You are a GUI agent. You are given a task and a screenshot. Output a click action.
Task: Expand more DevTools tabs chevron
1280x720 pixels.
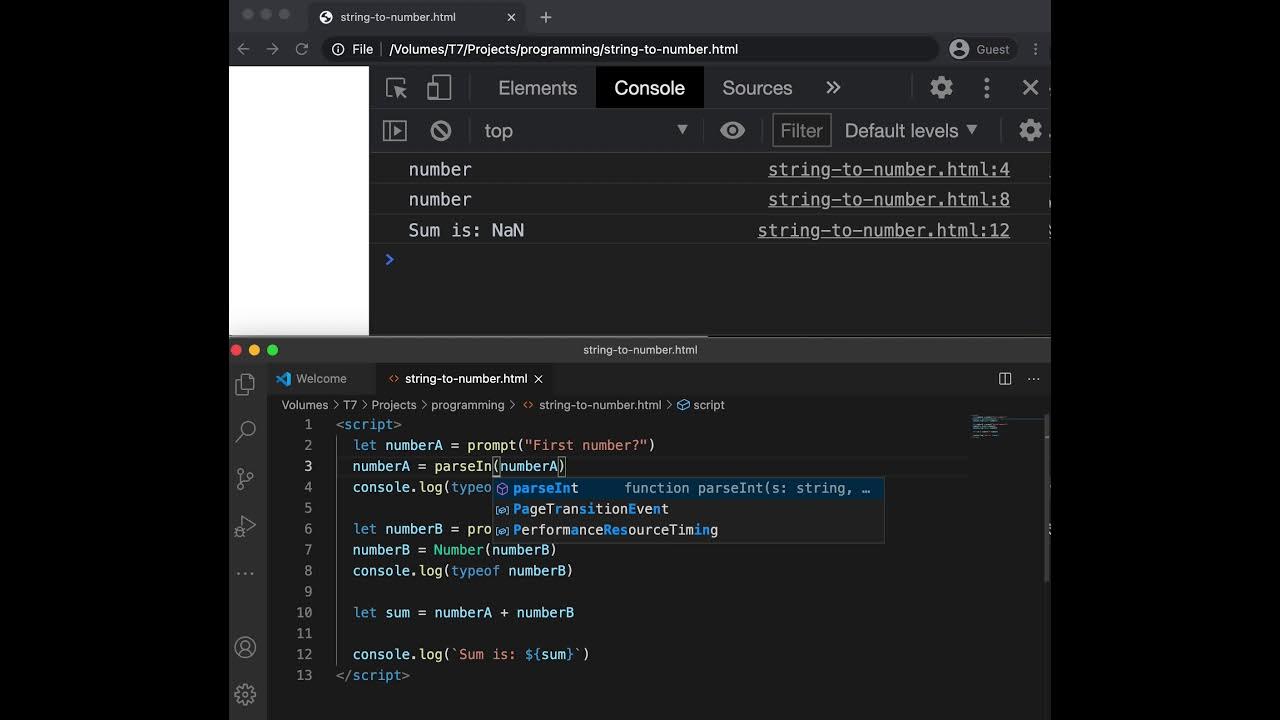point(833,88)
